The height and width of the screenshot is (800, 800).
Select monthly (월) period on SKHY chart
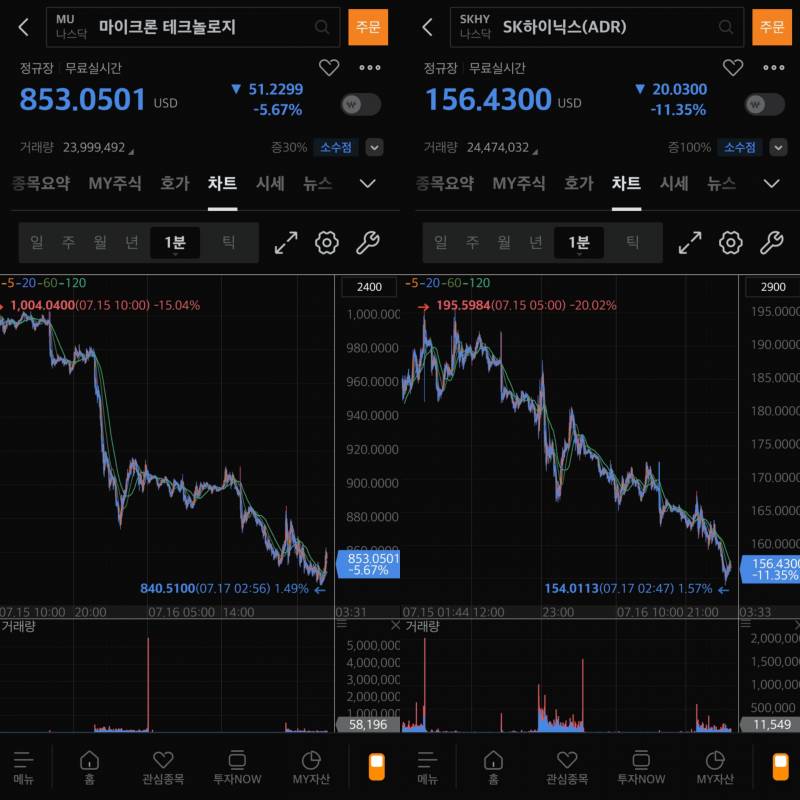click(504, 242)
